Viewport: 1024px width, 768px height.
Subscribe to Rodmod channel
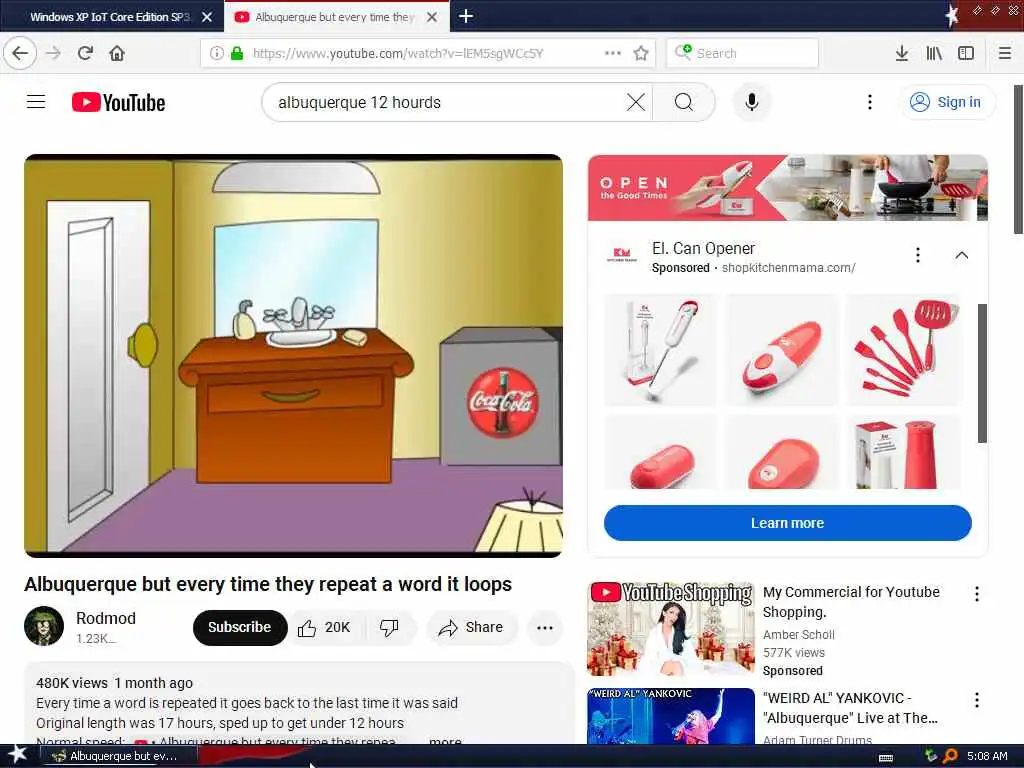(x=240, y=627)
